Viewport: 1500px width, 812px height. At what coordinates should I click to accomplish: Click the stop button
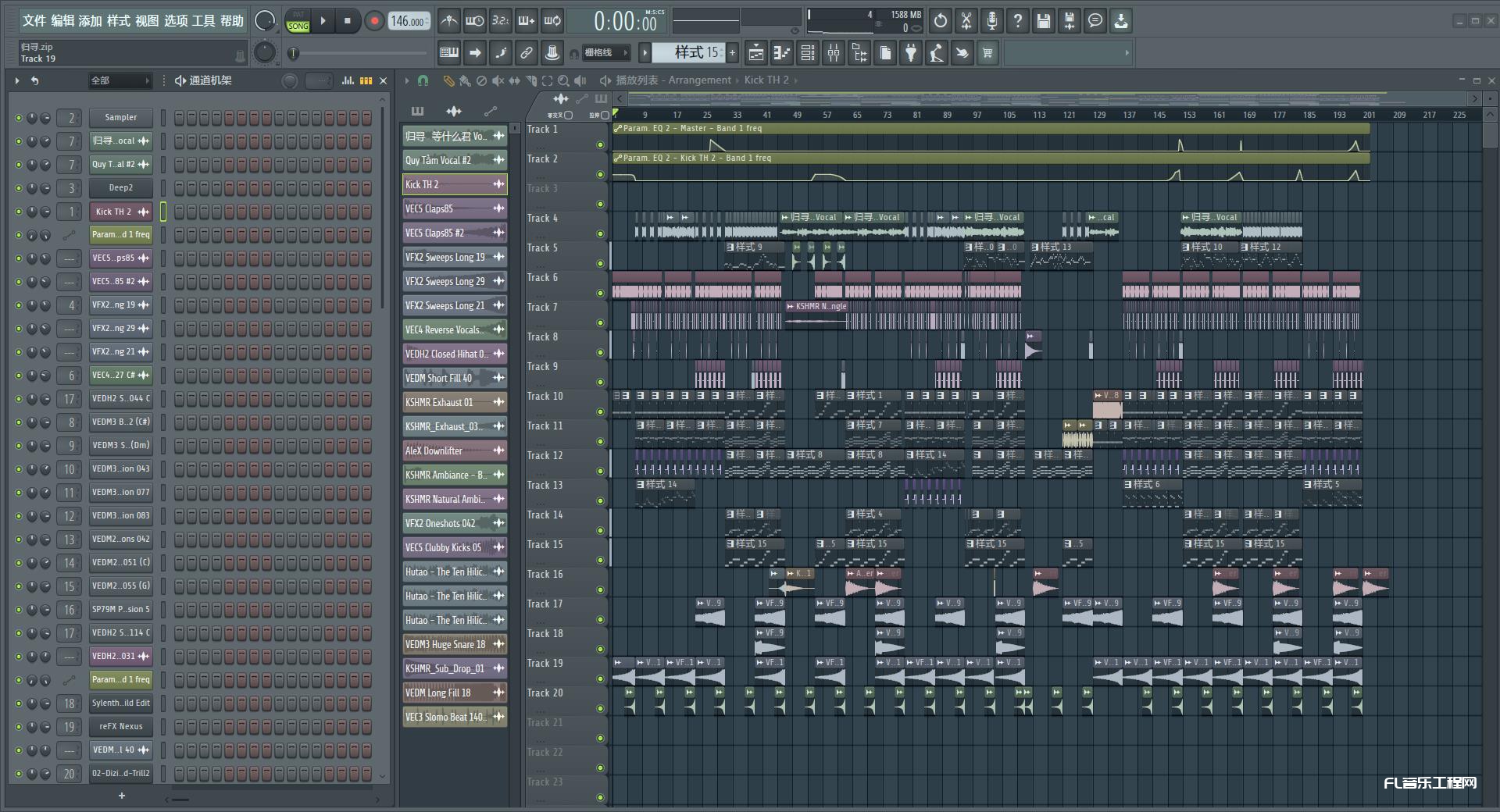point(348,21)
